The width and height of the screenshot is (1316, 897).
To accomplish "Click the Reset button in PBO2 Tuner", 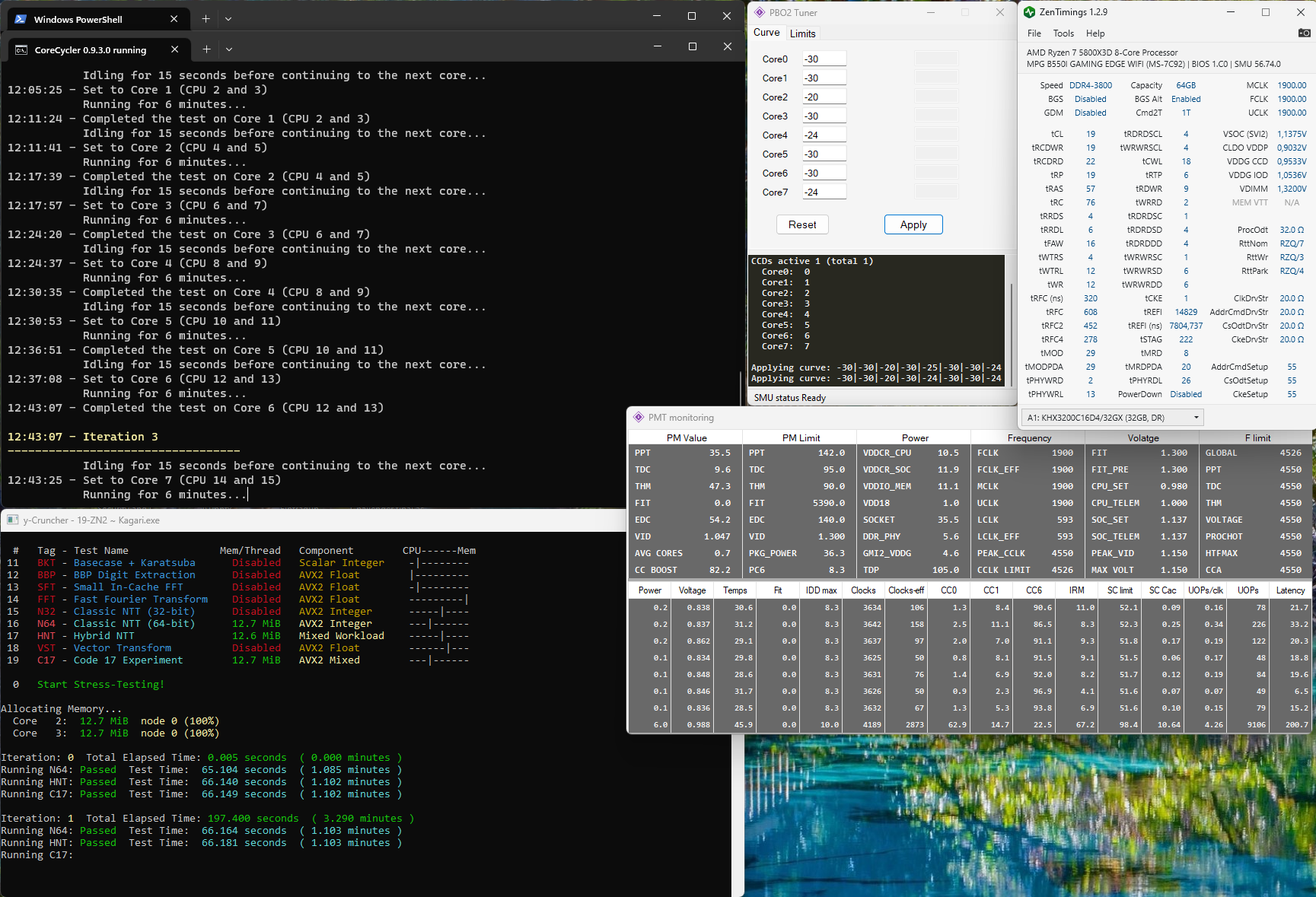I will (802, 224).
